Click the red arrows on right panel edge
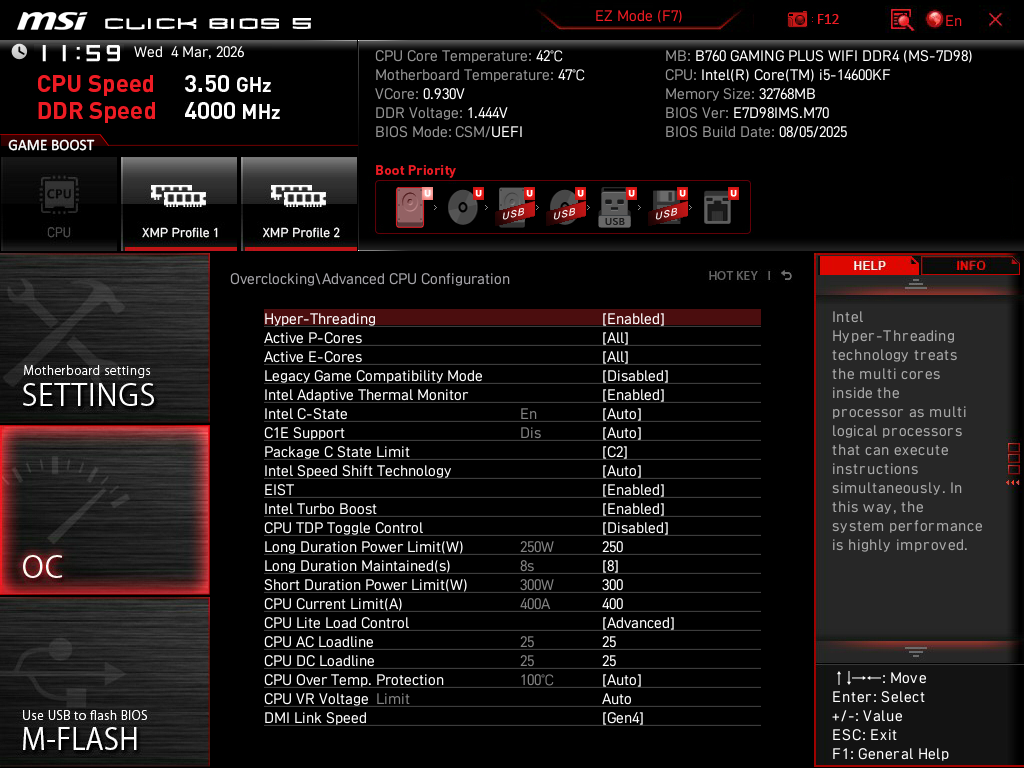The image size is (1024, 768). [x=1013, y=483]
